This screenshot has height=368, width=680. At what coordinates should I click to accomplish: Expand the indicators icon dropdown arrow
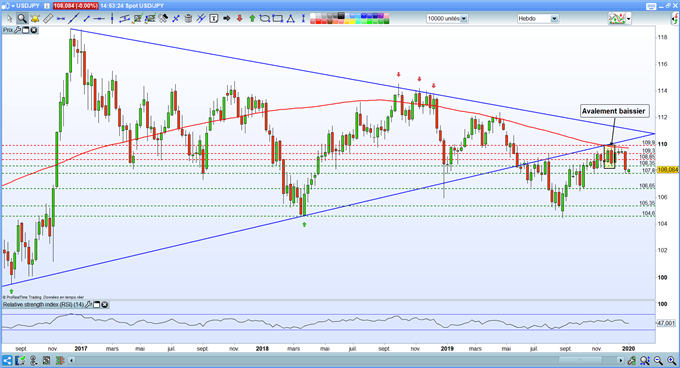point(628,19)
